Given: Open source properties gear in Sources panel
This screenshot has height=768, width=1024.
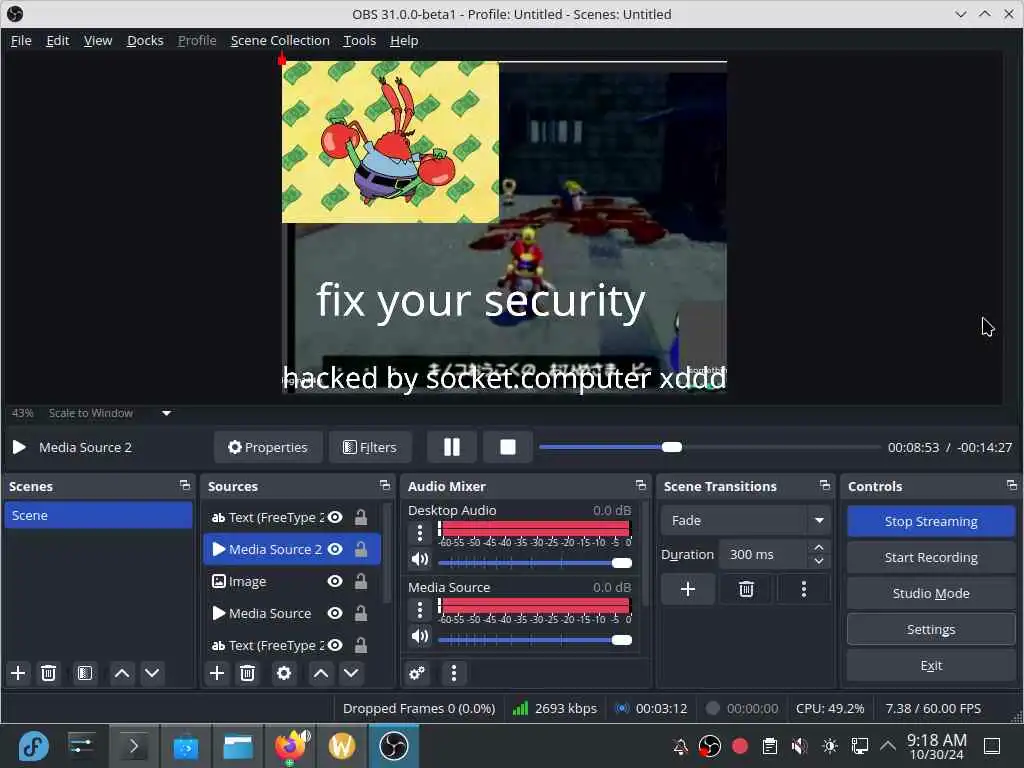Looking at the screenshot, I should pos(283,673).
